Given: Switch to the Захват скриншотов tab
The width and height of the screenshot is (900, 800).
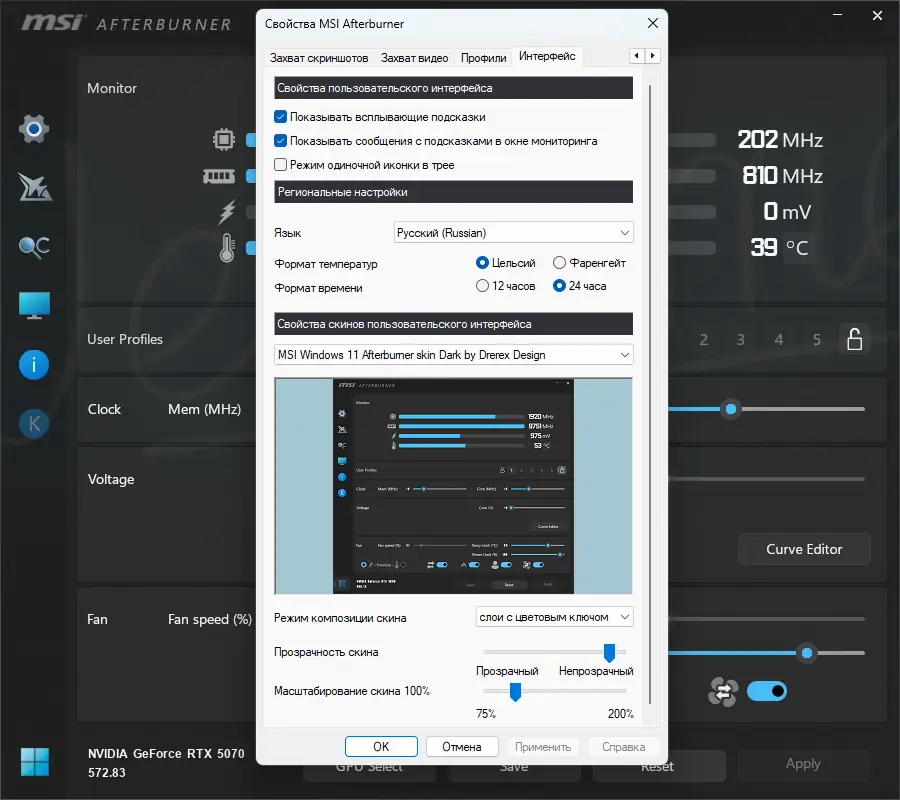Looking at the screenshot, I should pyautogui.click(x=319, y=58).
